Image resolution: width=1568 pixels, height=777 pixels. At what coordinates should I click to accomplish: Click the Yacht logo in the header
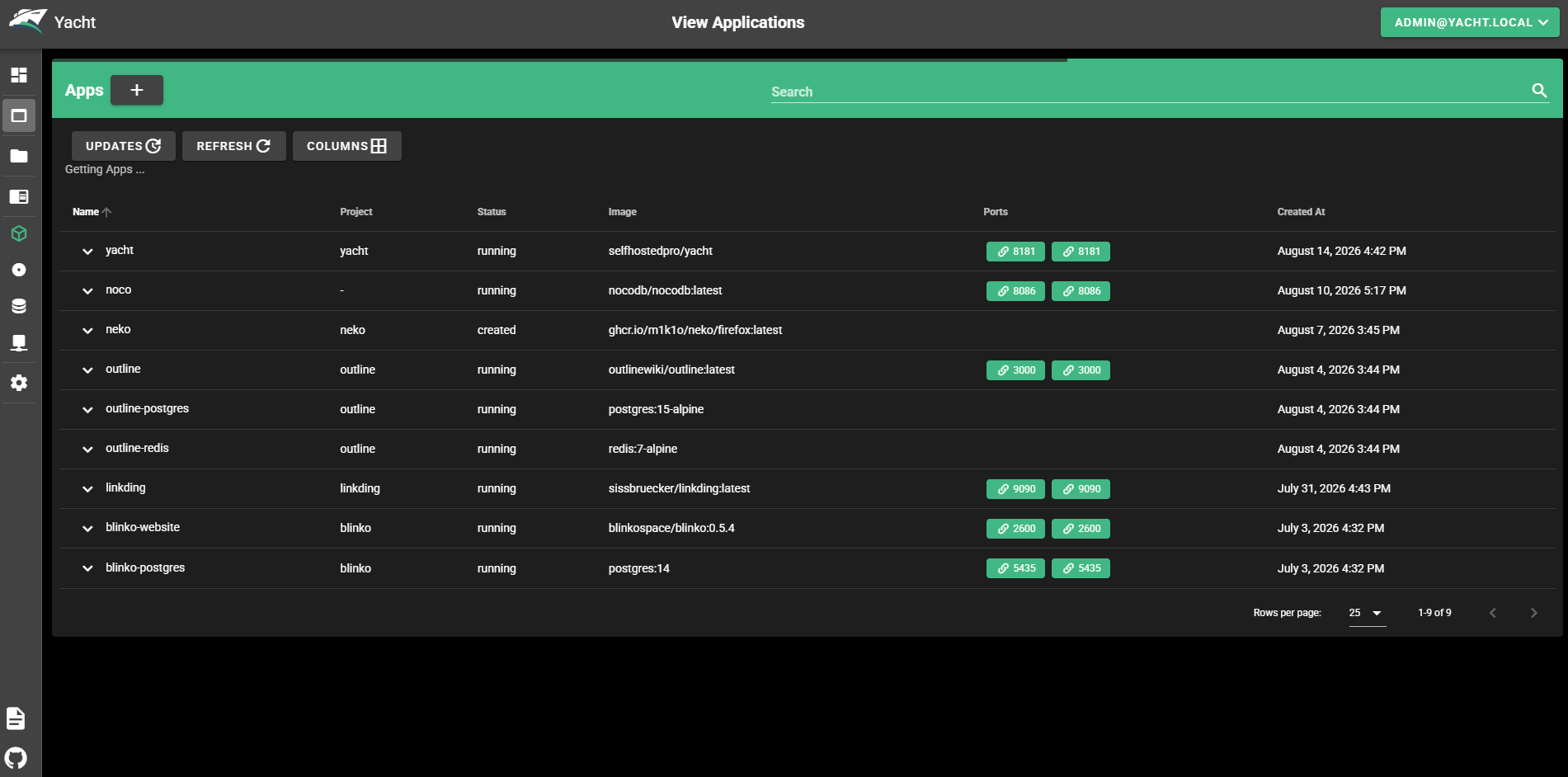27,21
